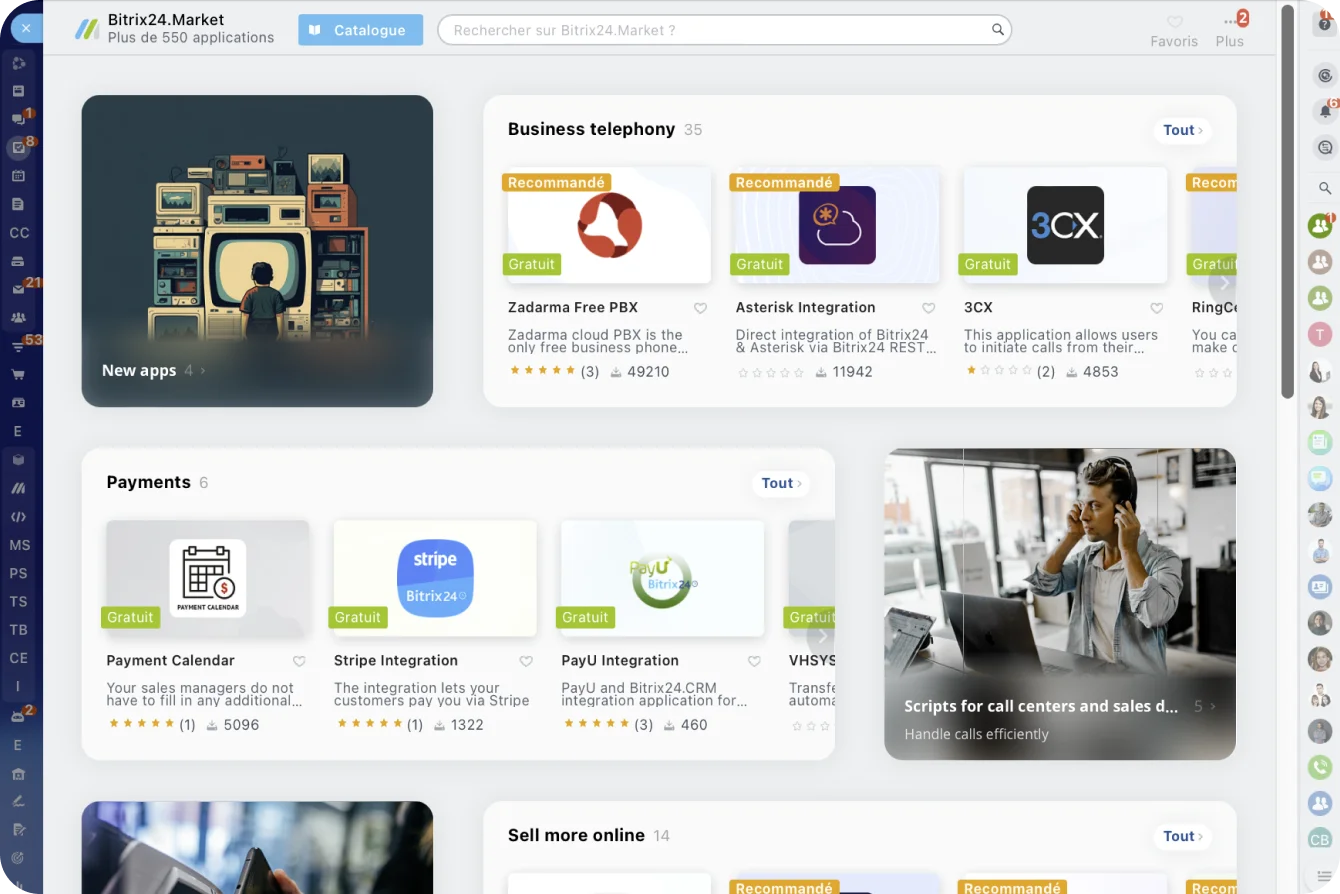Viewport: 1340px width, 894px height.
Task: Click the page vertical scrollbar
Action: [1287, 200]
